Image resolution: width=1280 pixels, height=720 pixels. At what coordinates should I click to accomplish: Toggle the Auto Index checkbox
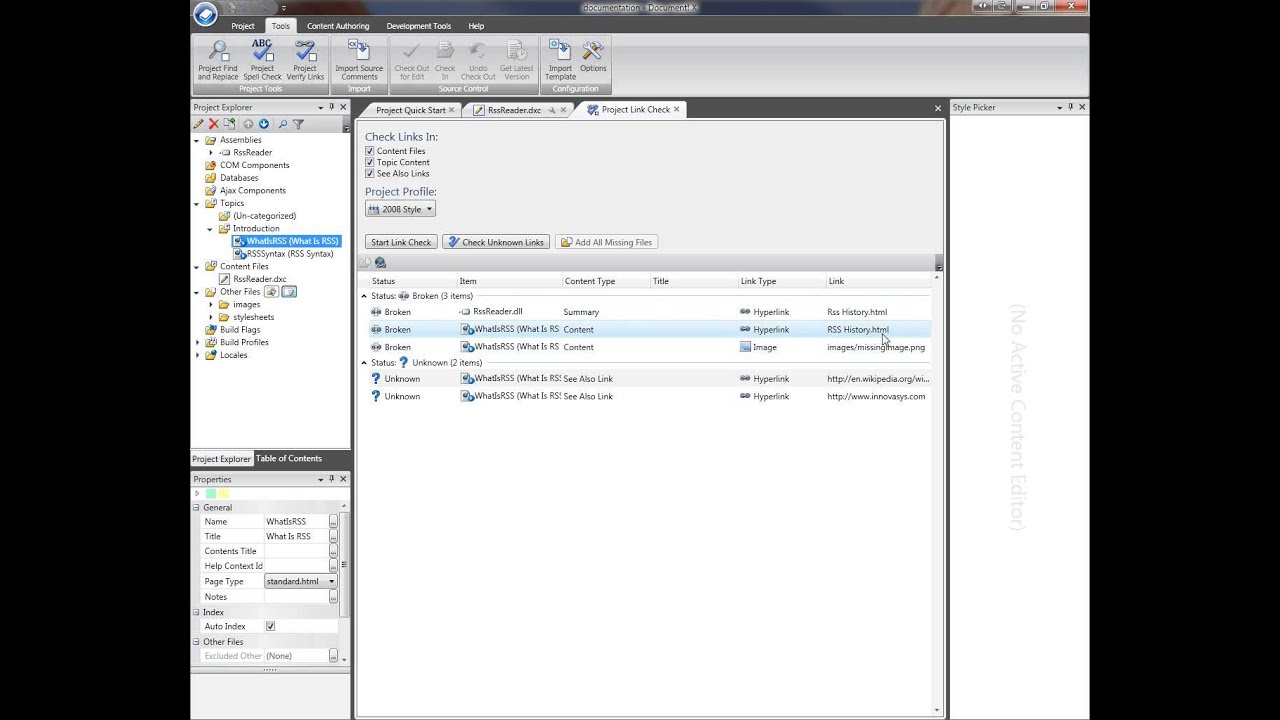click(270, 626)
